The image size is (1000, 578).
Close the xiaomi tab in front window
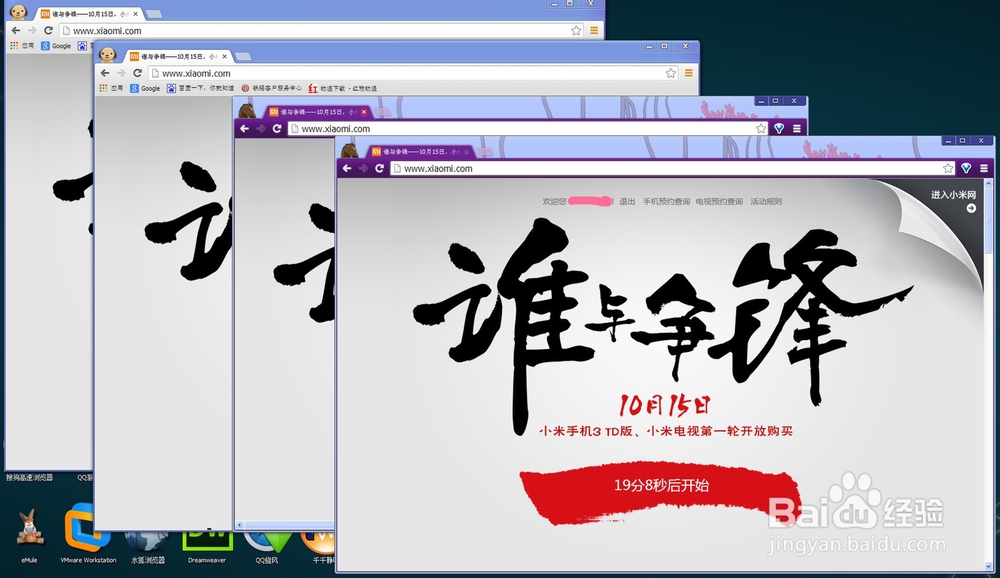pos(466,152)
